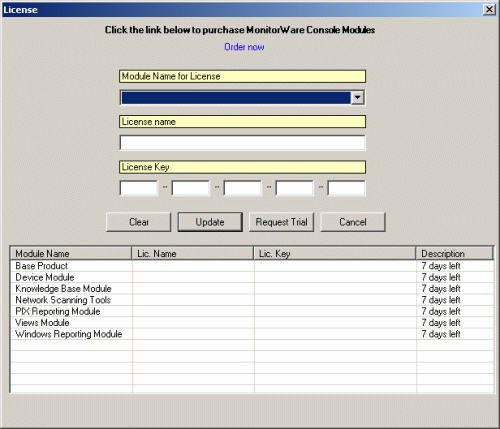
Task: Click the Order now link
Action: 244,47
